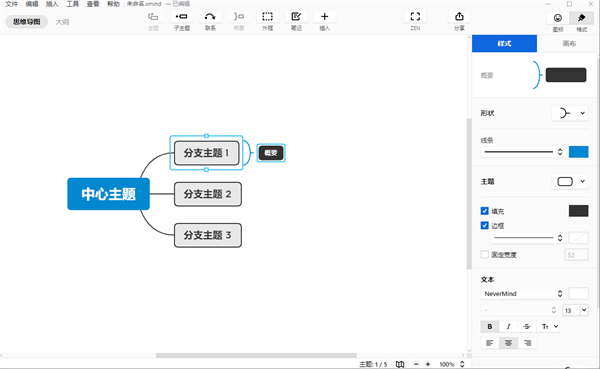Screen dimensions: 600x369
Task: Click the dark fill color swatch
Action: [579, 211]
